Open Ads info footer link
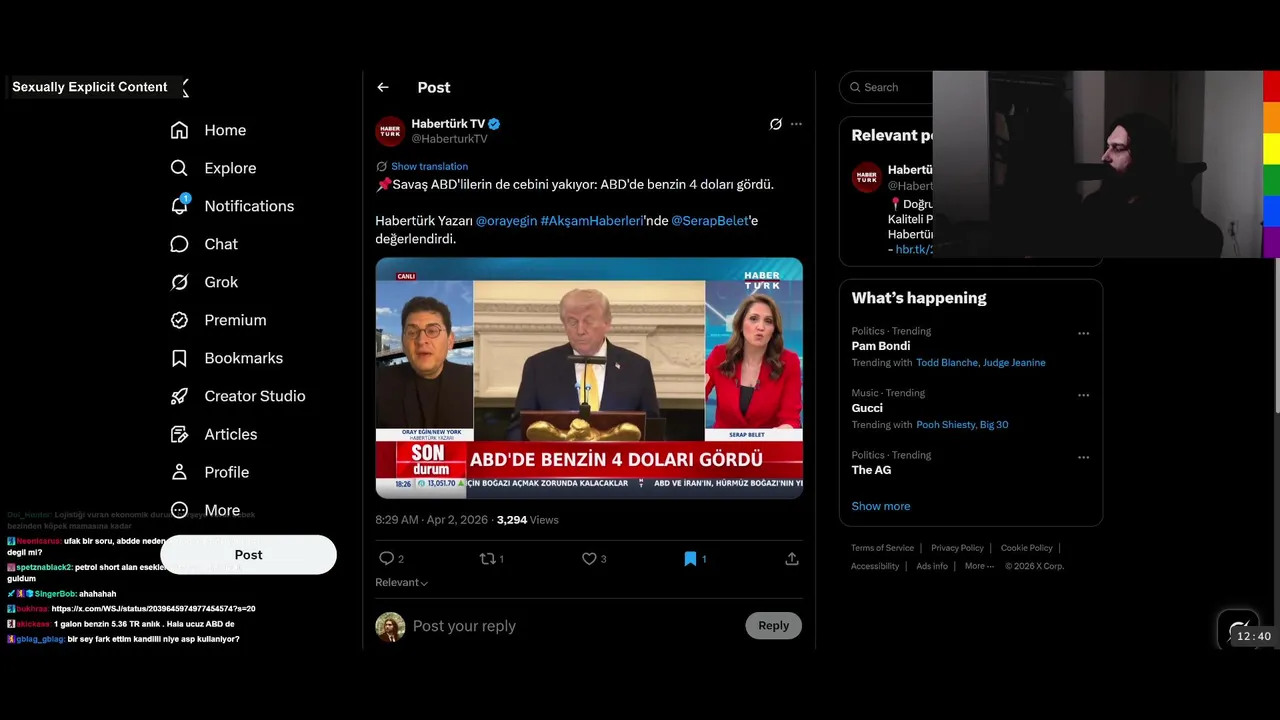 (931, 566)
